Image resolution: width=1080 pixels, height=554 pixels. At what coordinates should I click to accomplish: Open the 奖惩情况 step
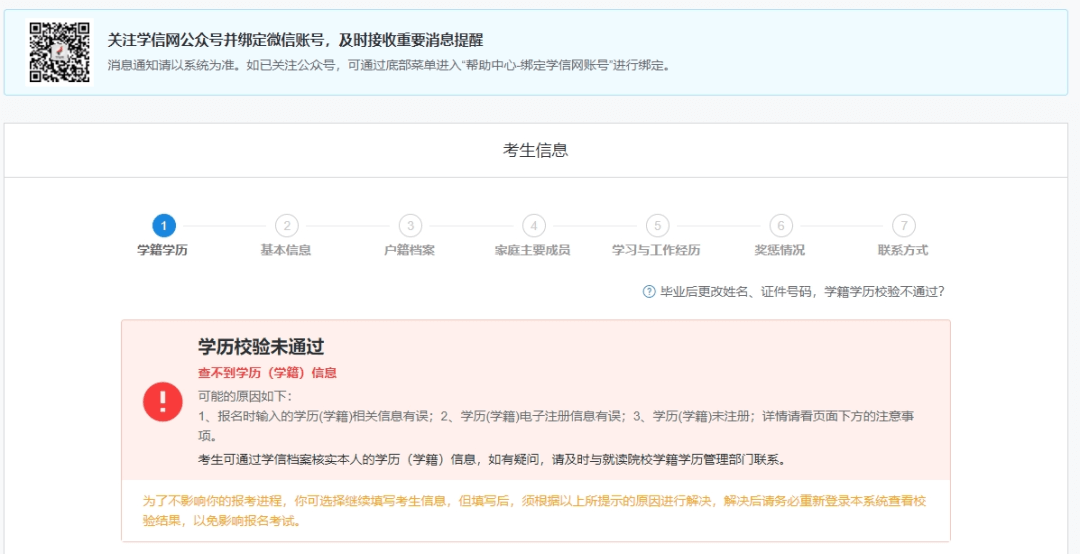point(780,250)
